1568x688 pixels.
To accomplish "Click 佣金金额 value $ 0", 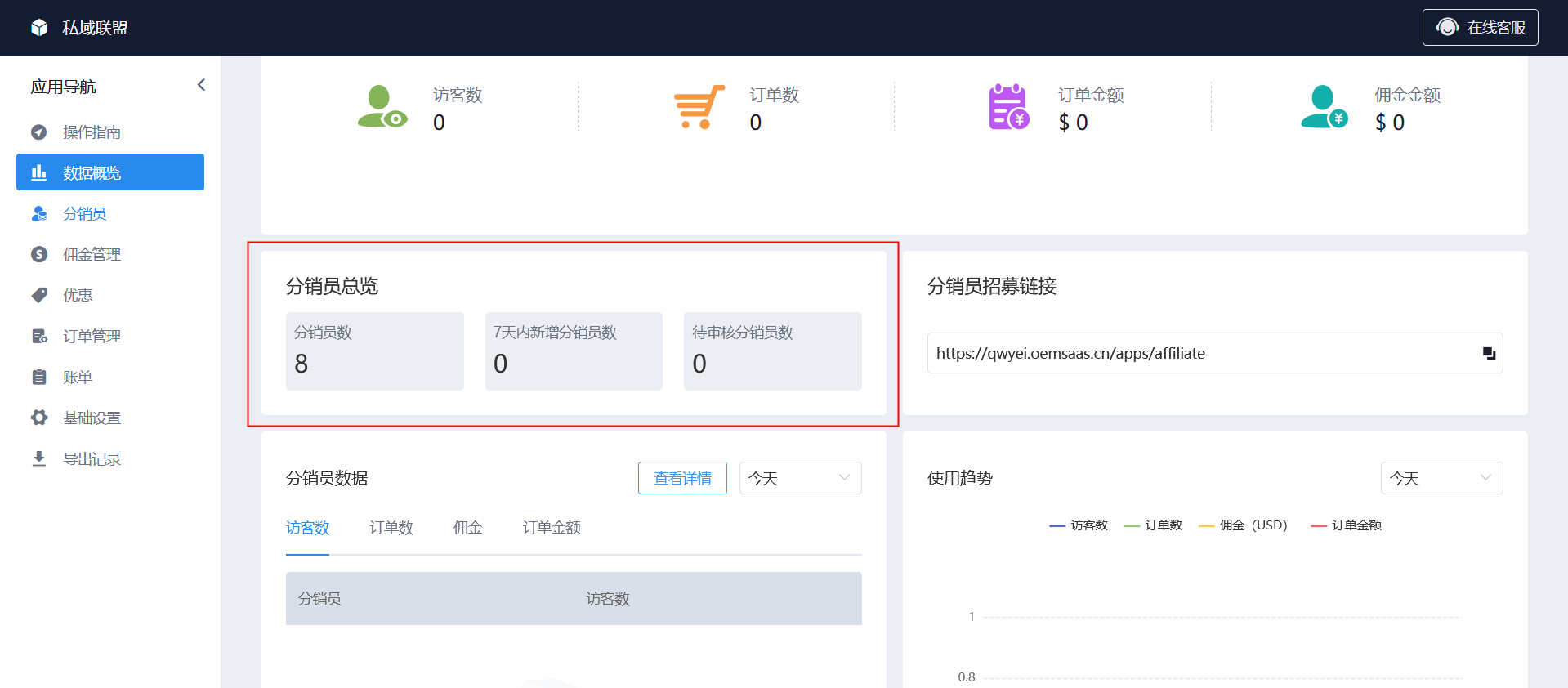I will 1390,123.
